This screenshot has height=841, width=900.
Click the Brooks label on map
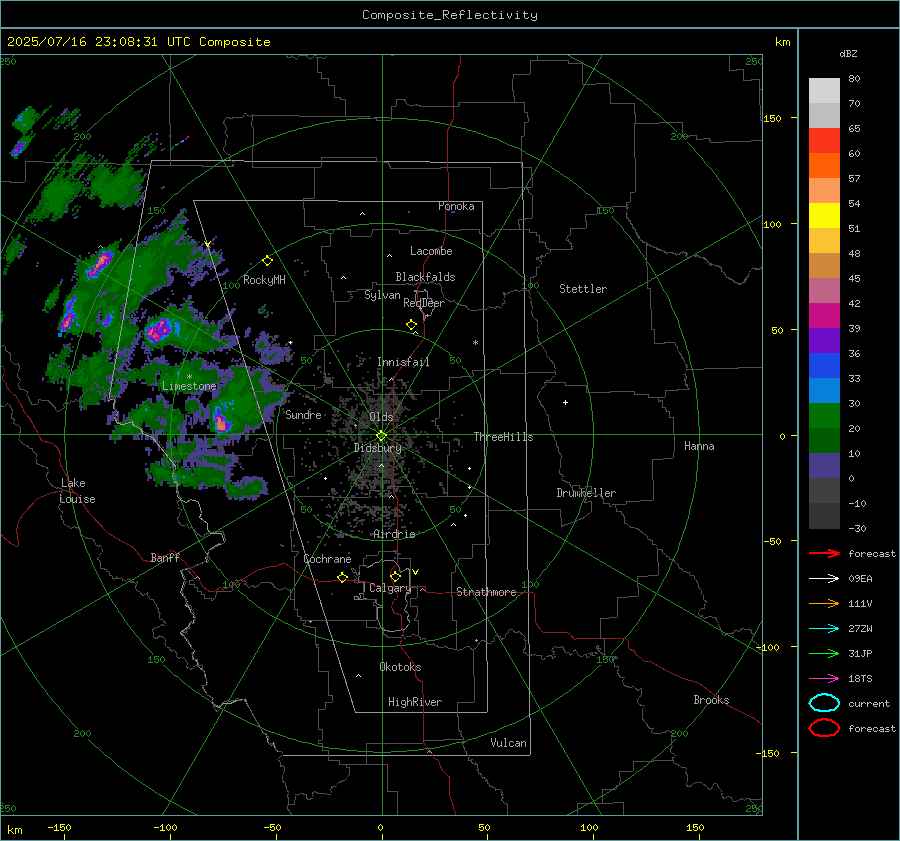[711, 700]
